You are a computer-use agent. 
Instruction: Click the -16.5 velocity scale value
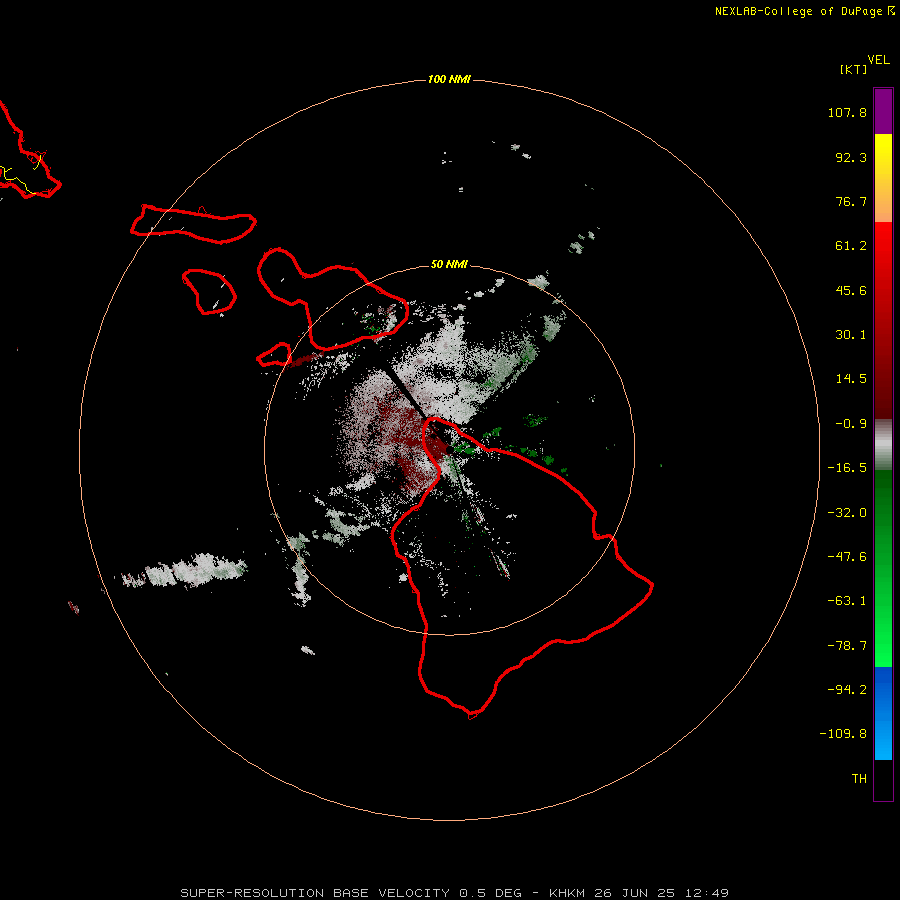tap(847, 468)
